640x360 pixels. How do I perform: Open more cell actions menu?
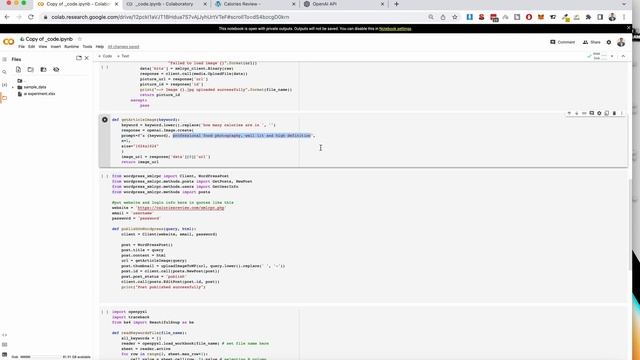coord(622,113)
